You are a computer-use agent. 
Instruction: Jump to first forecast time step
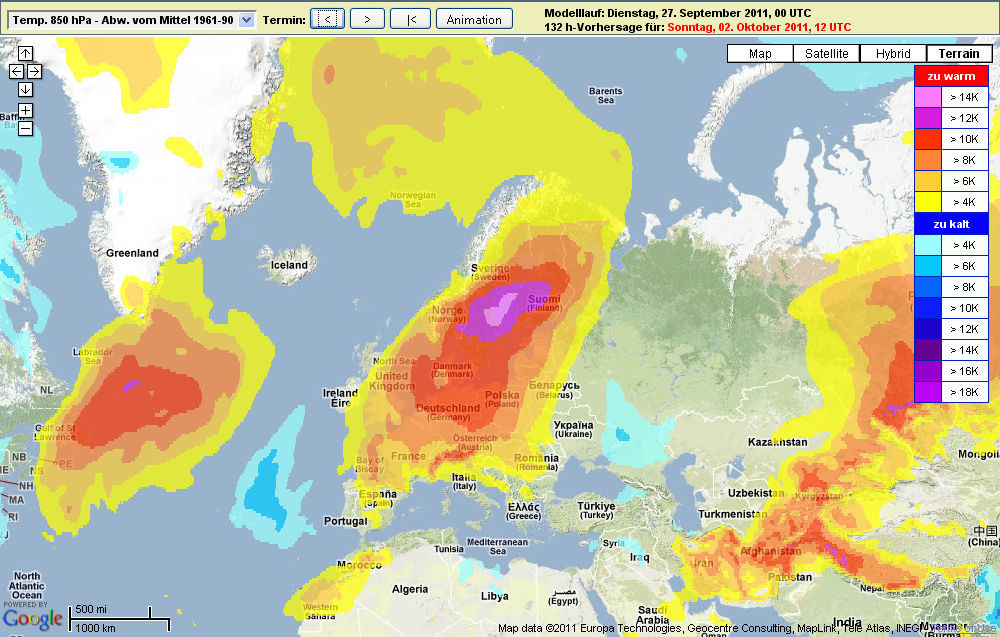(410, 19)
